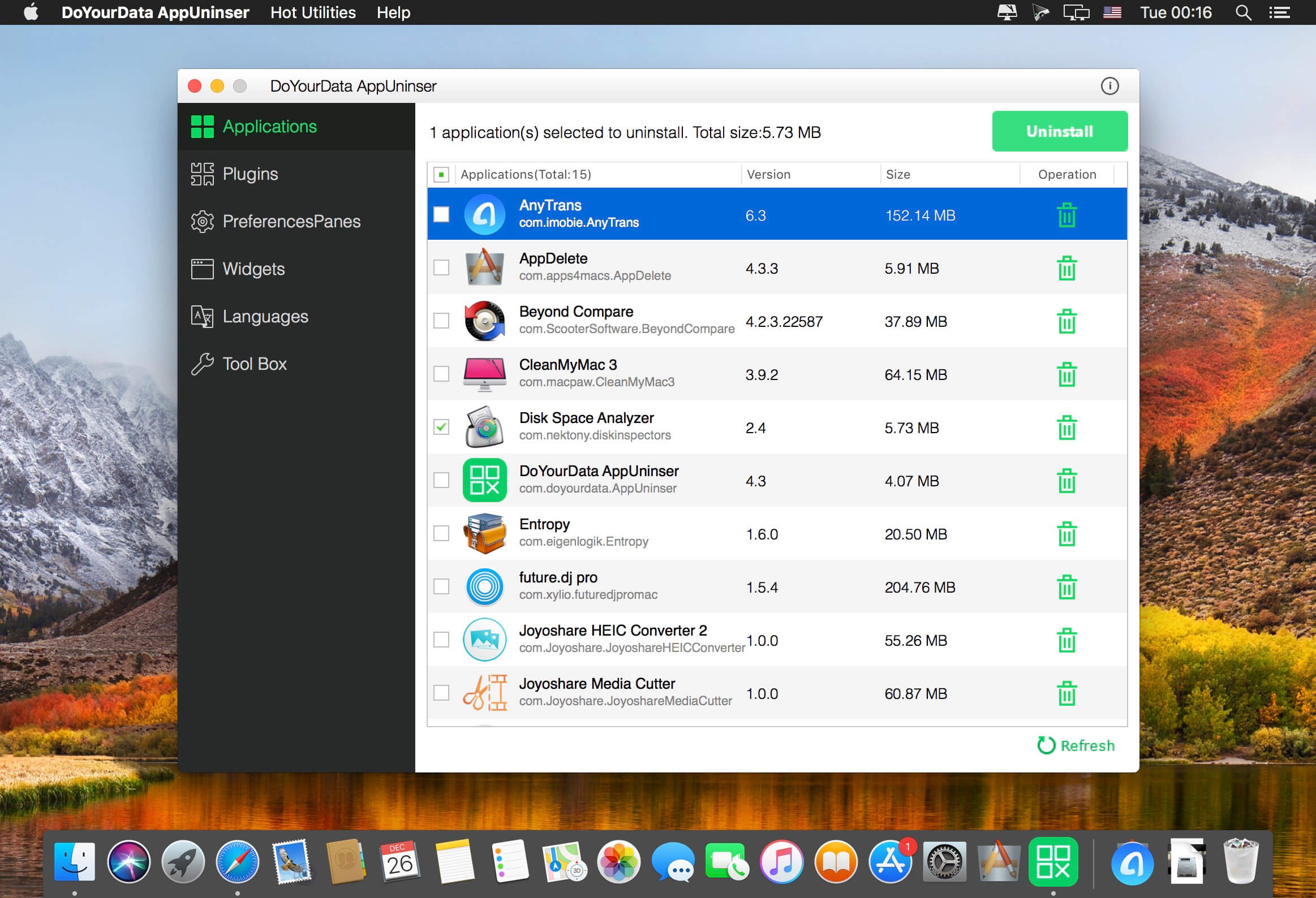Viewport: 1316px width, 898px height.
Task: Open Launchpad from the Dock
Action: point(183,862)
